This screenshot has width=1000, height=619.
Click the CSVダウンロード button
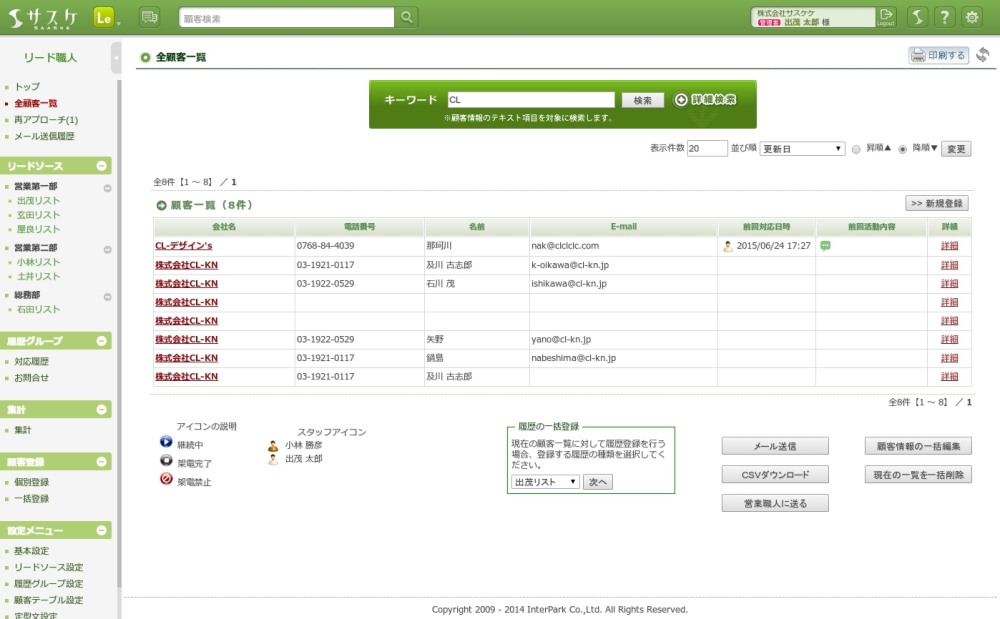coord(775,474)
